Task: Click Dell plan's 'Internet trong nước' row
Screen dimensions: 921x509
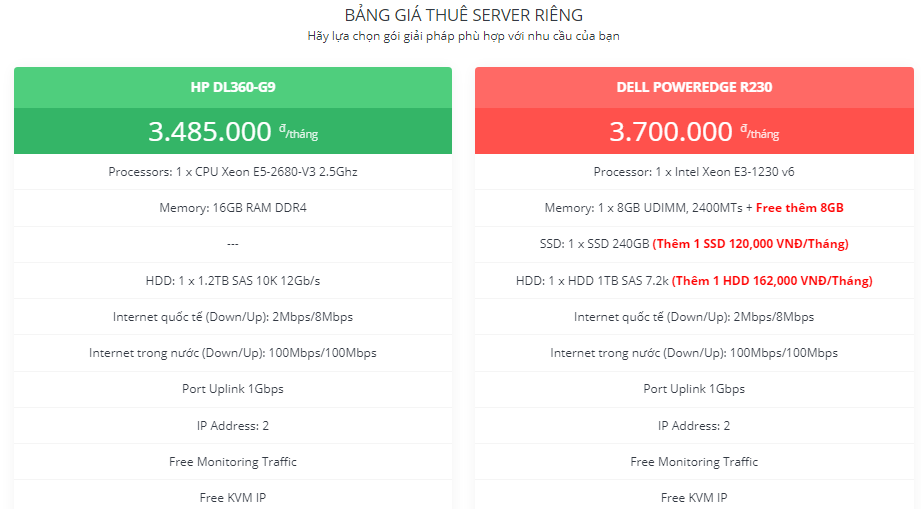Action: point(694,353)
